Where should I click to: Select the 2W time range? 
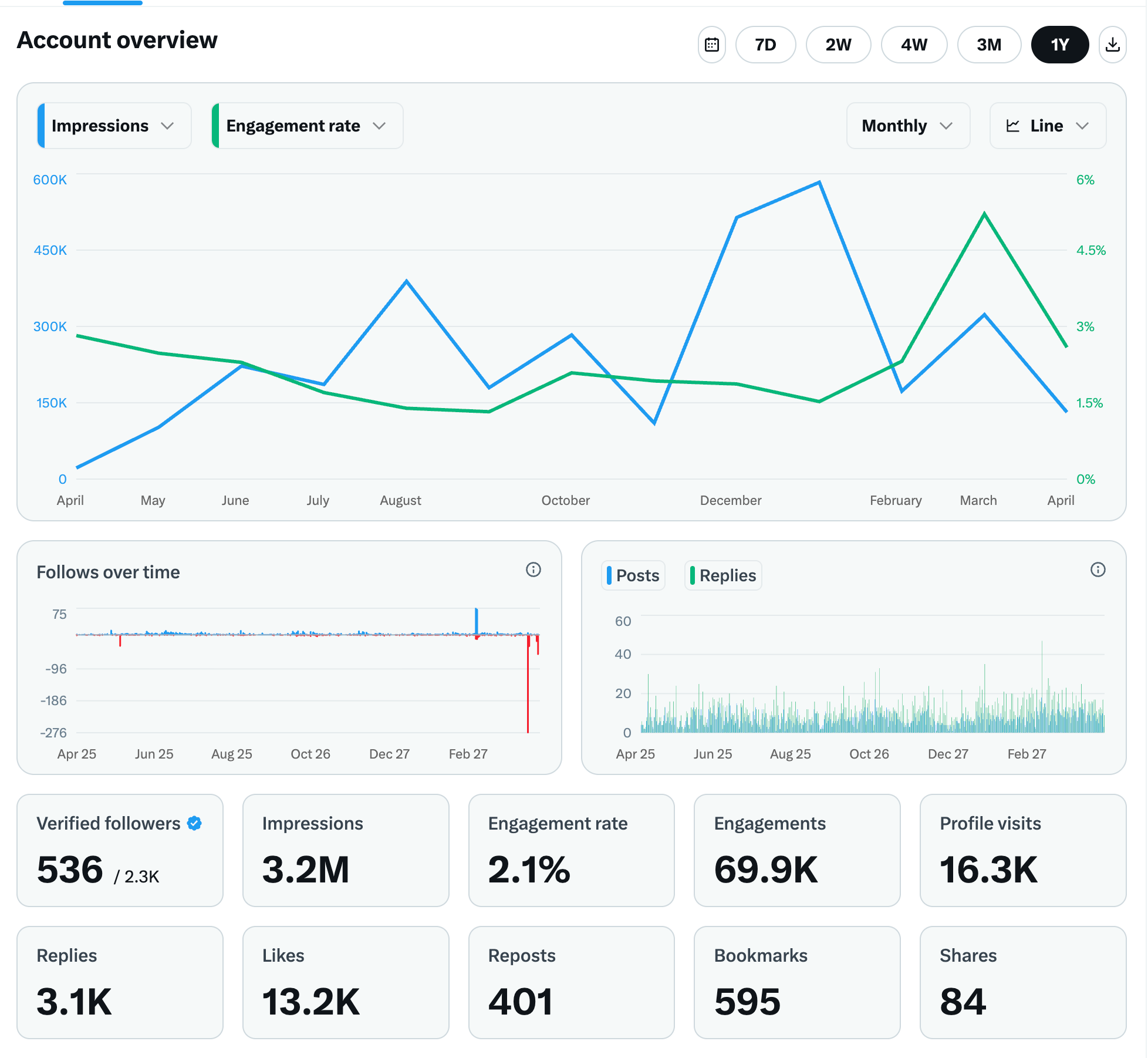coord(838,45)
